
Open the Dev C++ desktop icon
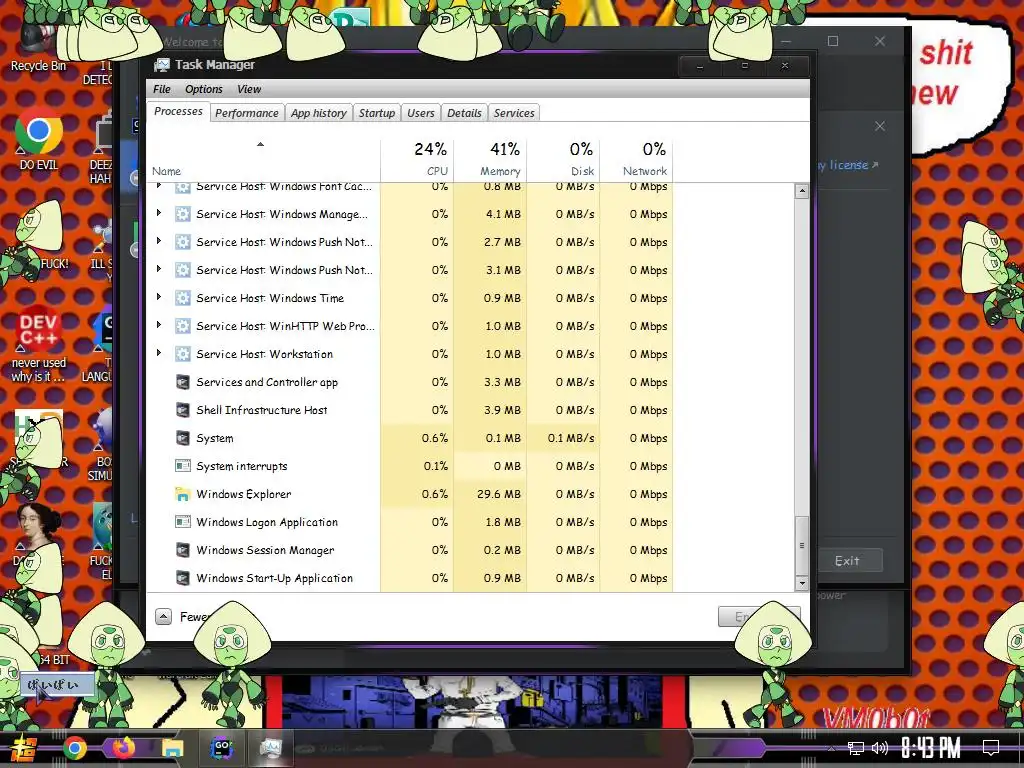point(38,342)
